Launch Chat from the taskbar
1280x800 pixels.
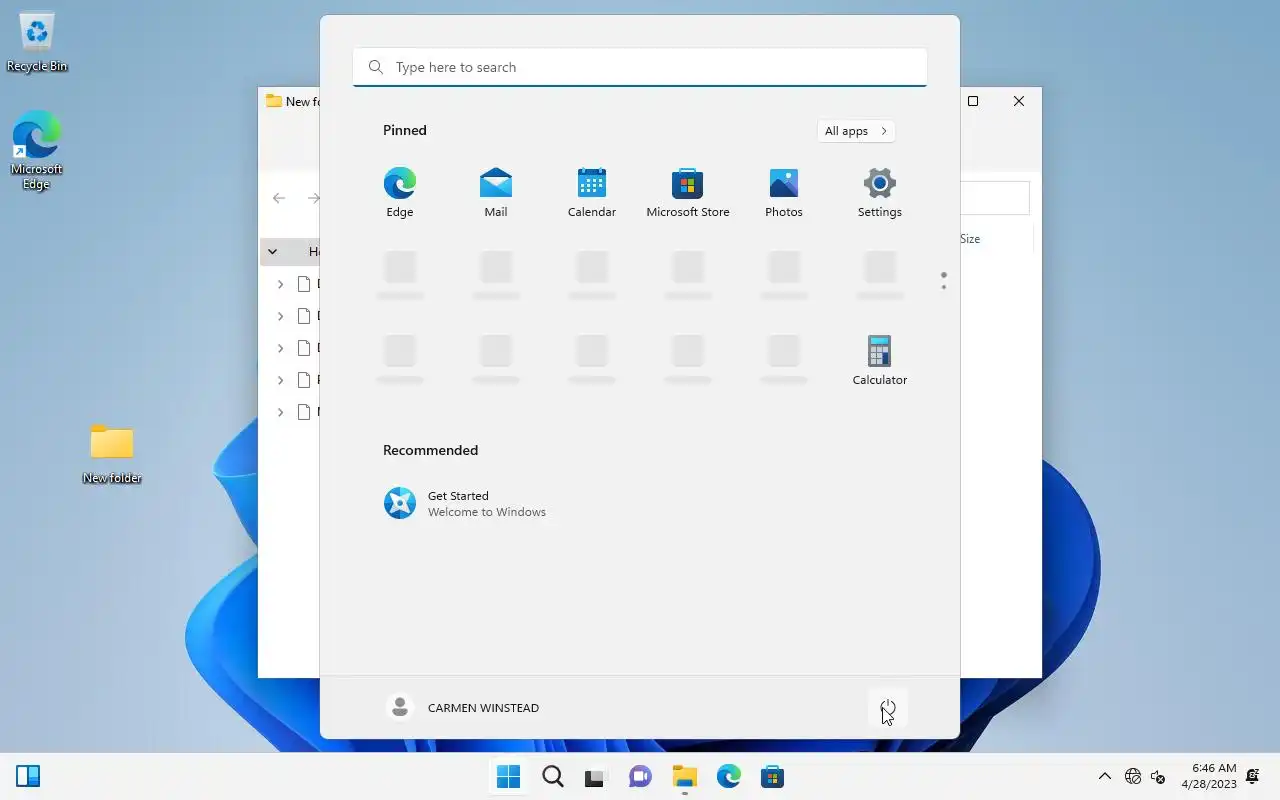640,776
